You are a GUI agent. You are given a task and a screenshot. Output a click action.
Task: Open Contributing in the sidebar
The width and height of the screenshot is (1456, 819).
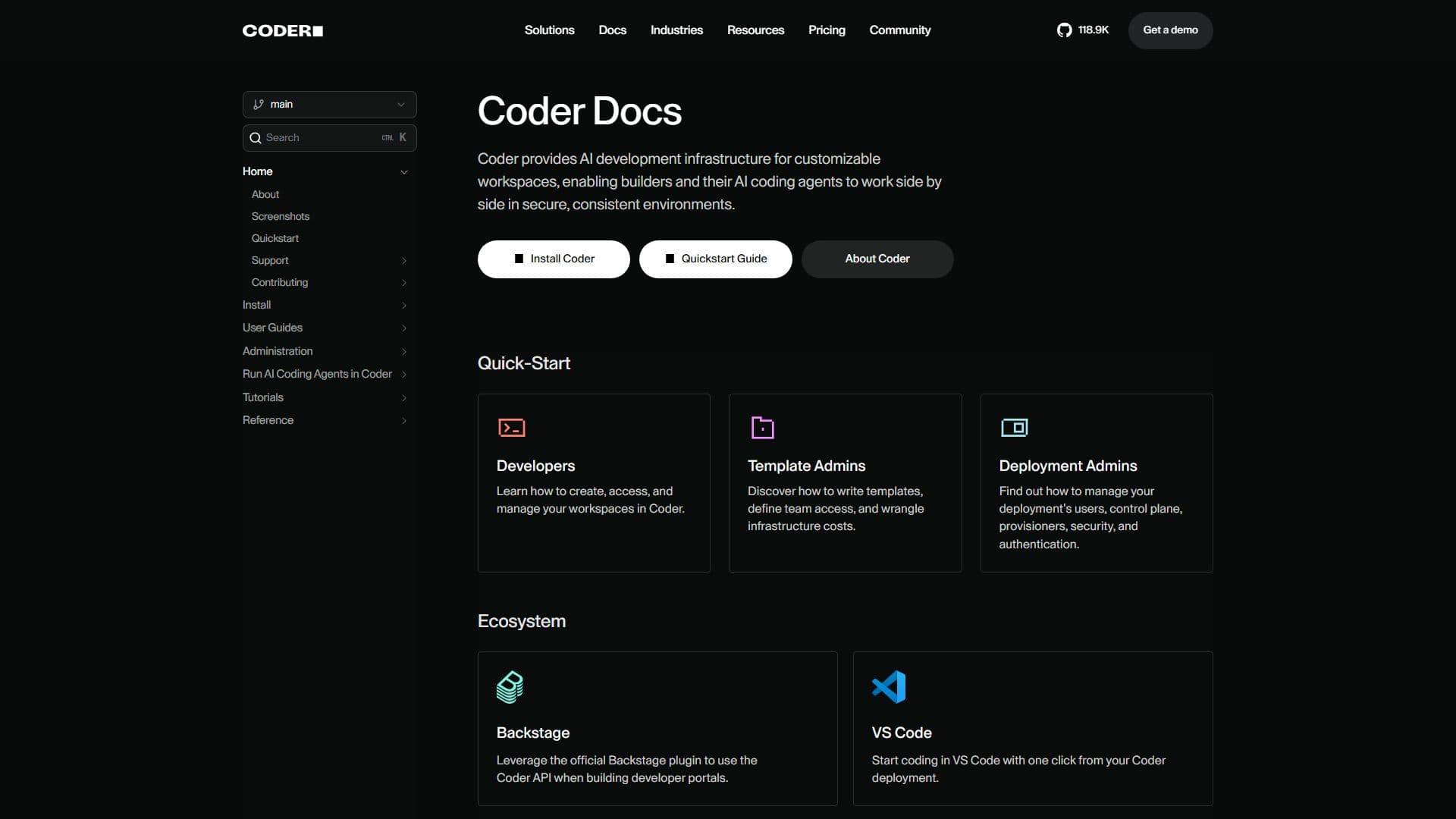point(280,283)
